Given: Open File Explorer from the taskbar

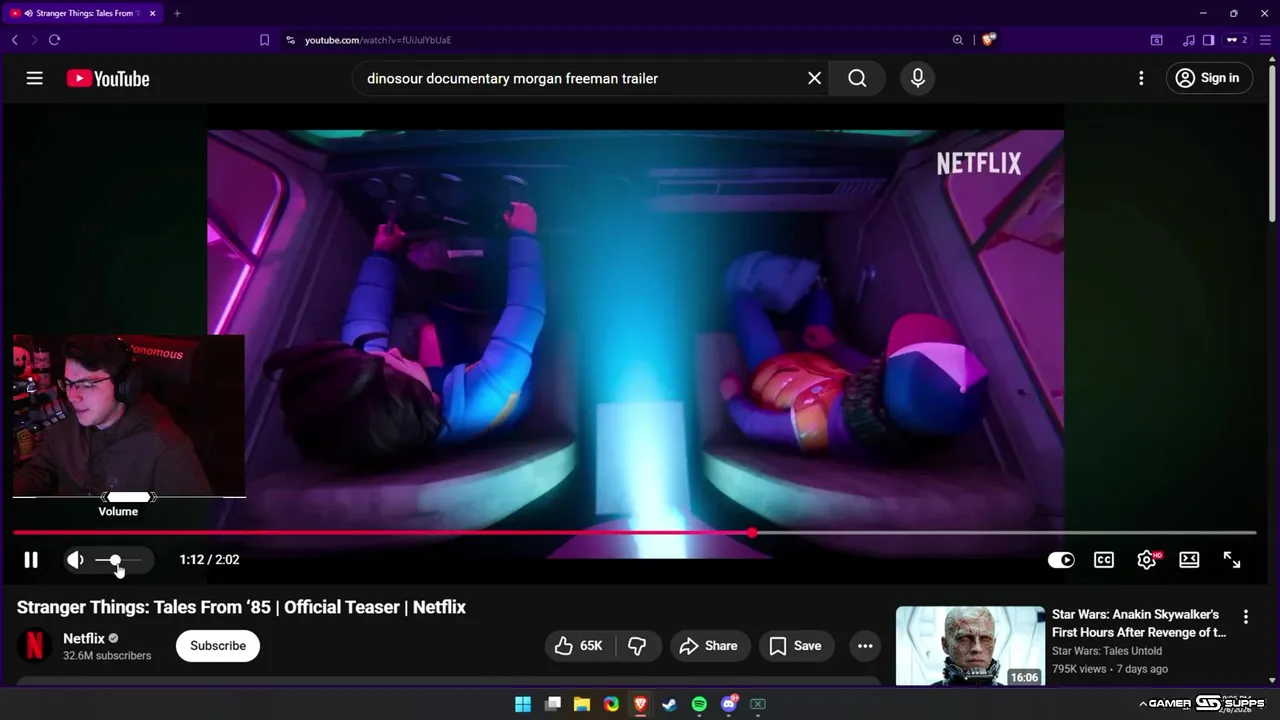Looking at the screenshot, I should tap(582, 704).
